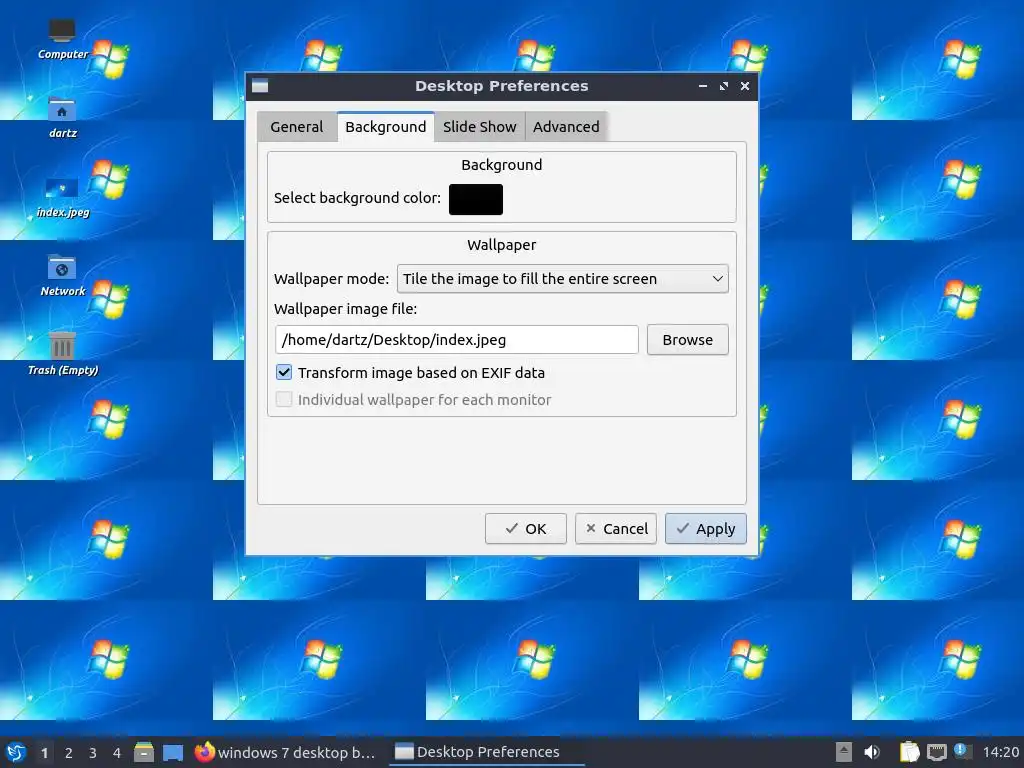Open the Lubuntu start menu

click(x=16, y=752)
